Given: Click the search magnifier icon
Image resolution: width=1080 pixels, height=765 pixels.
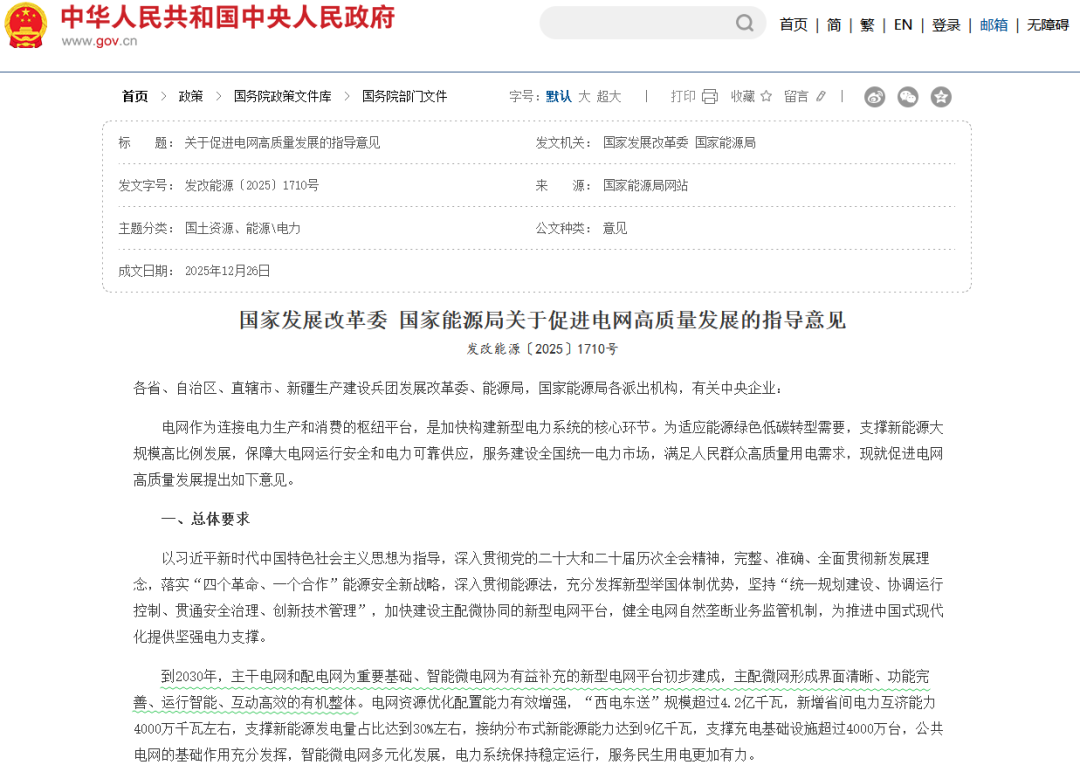Looking at the screenshot, I should point(745,23).
